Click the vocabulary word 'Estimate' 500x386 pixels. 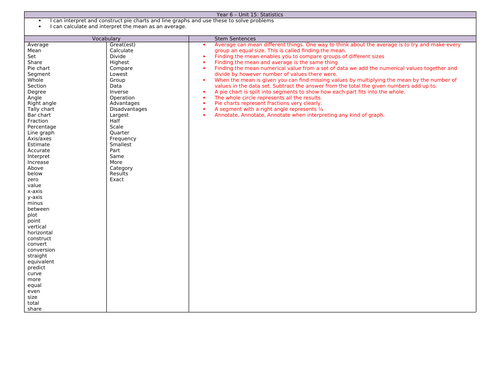[x=39, y=145]
